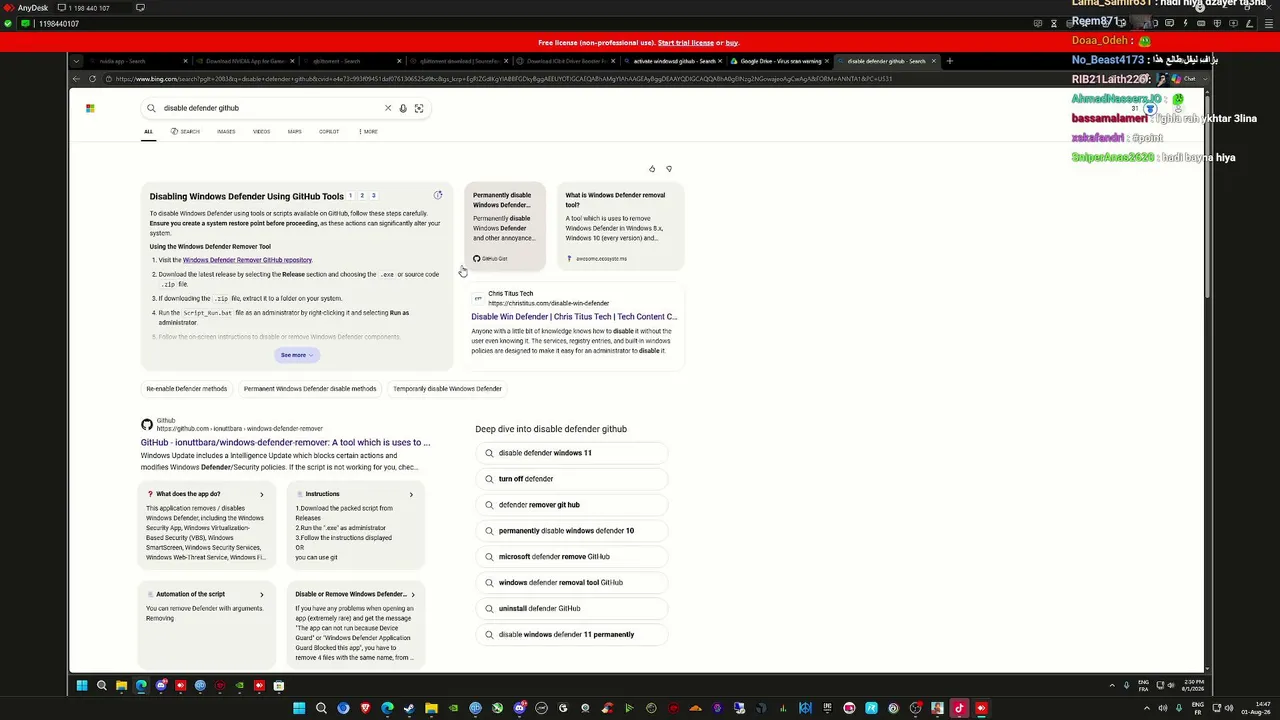Open the MORE menu in search tabs
This screenshot has height=720, width=1280.
(368, 131)
